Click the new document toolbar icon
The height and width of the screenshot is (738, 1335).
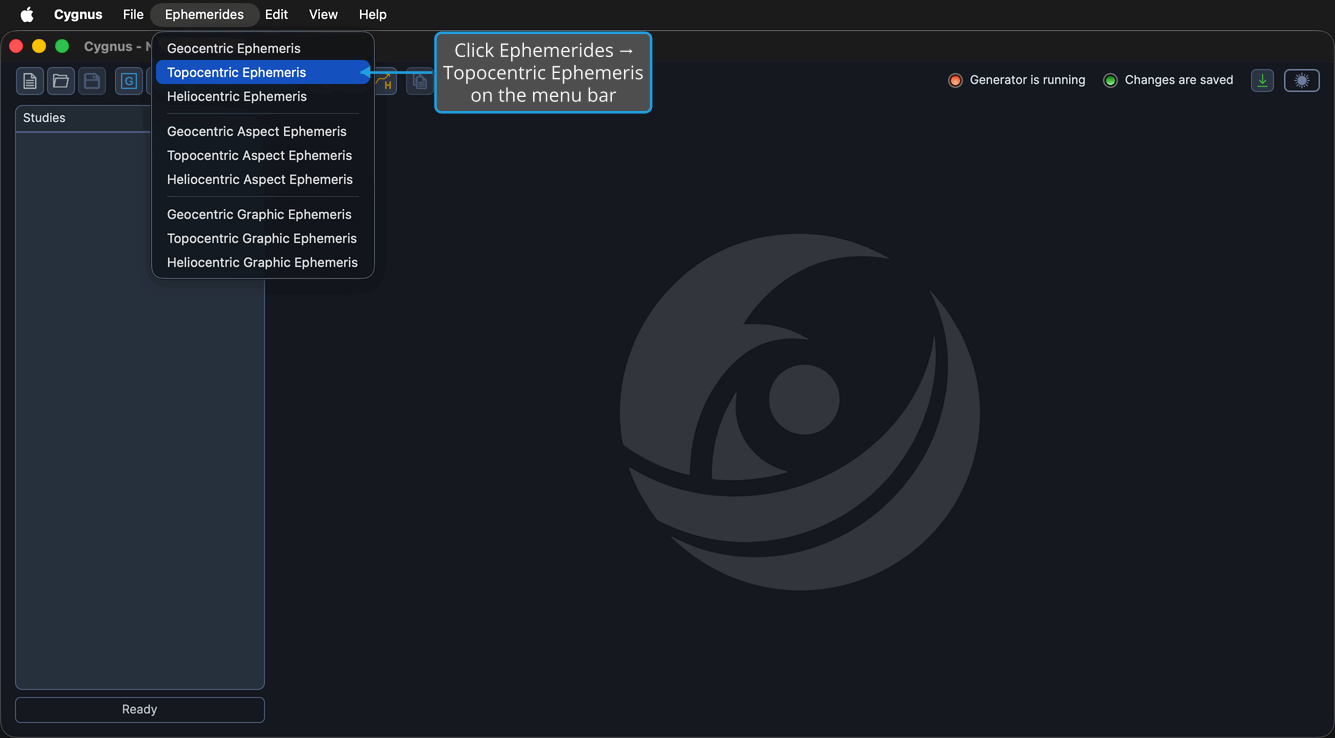coord(30,81)
